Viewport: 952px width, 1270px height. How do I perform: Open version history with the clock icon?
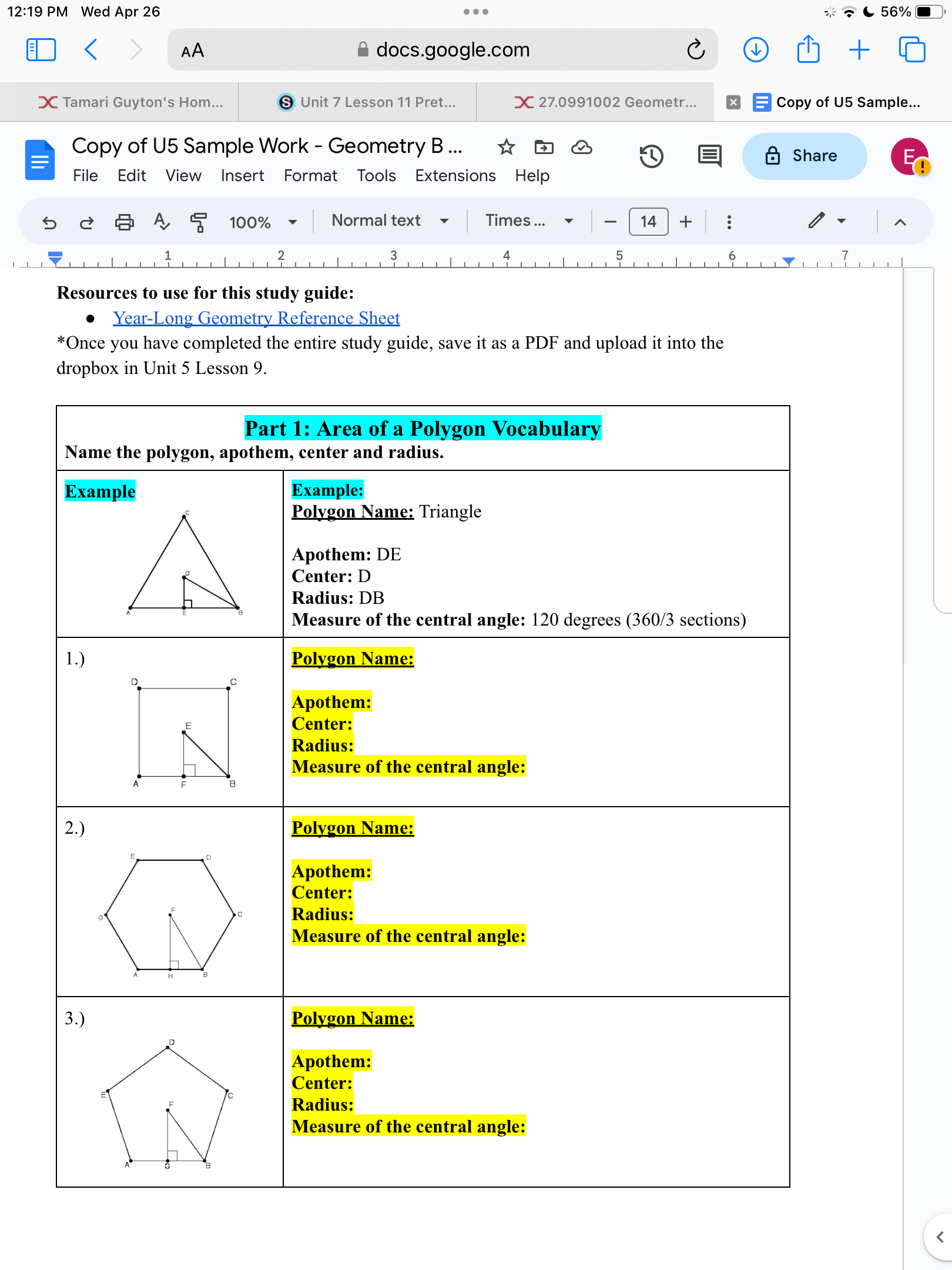[652, 156]
